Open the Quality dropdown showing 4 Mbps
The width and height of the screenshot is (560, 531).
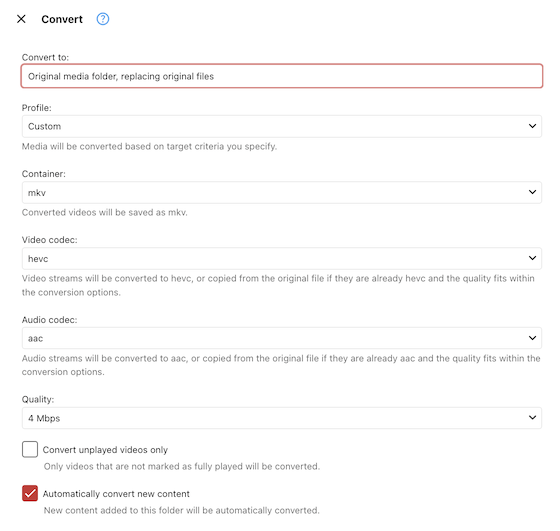pos(282,418)
